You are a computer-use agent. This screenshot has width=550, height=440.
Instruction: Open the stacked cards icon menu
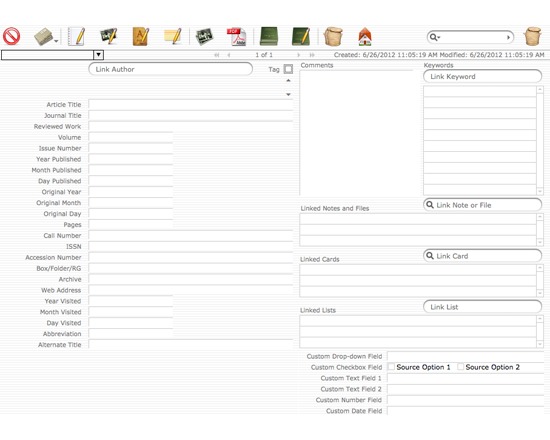pos(46,37)
